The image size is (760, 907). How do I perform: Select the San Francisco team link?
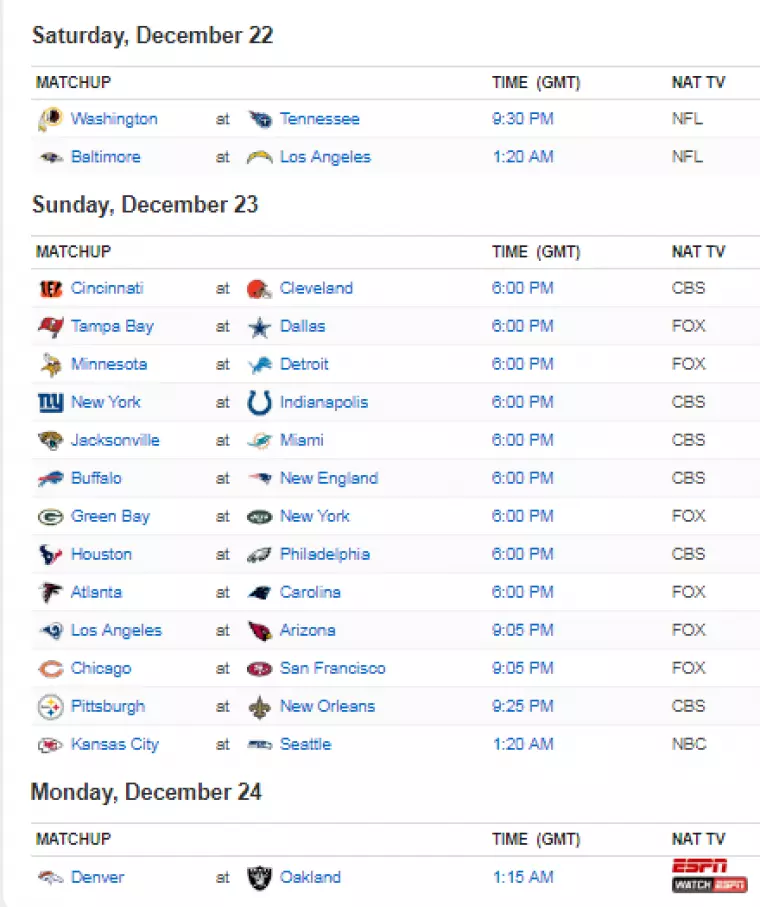pos(332,668)
